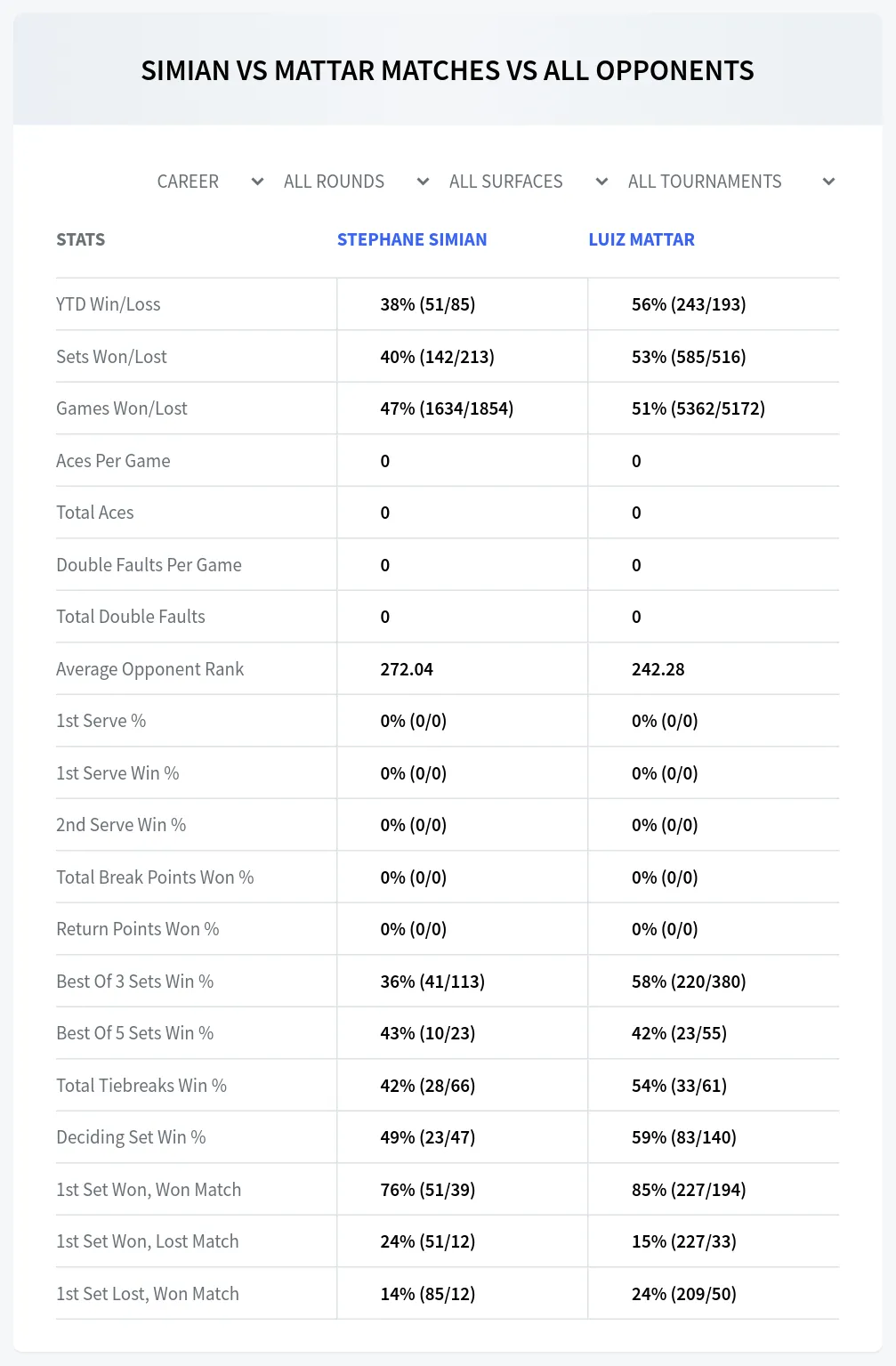896x1366 pixels.
Task: Open the Luiz Mattar player link
Action: coord(642,239)
